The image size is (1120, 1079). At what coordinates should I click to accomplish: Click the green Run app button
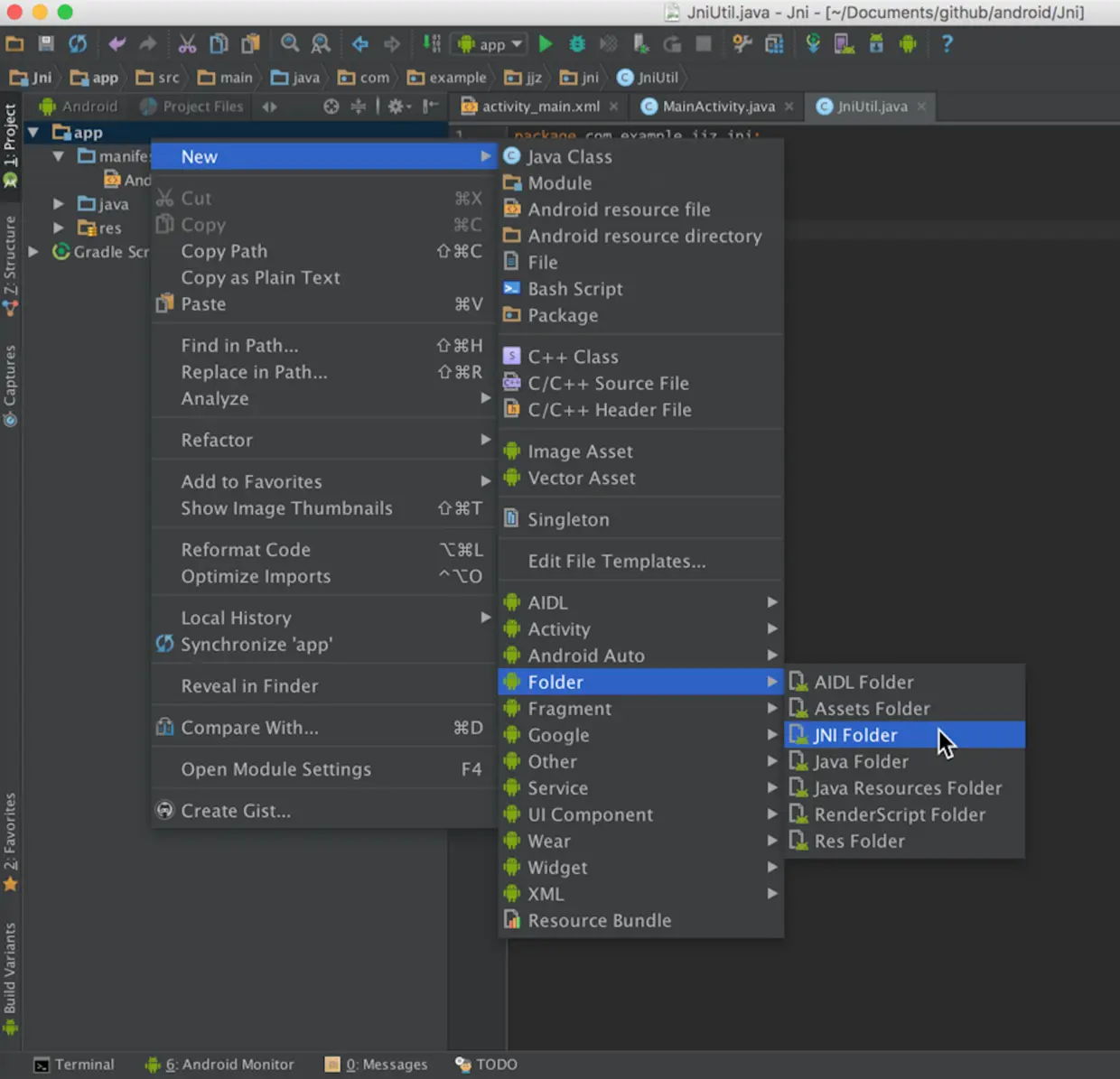coord(546,43)
